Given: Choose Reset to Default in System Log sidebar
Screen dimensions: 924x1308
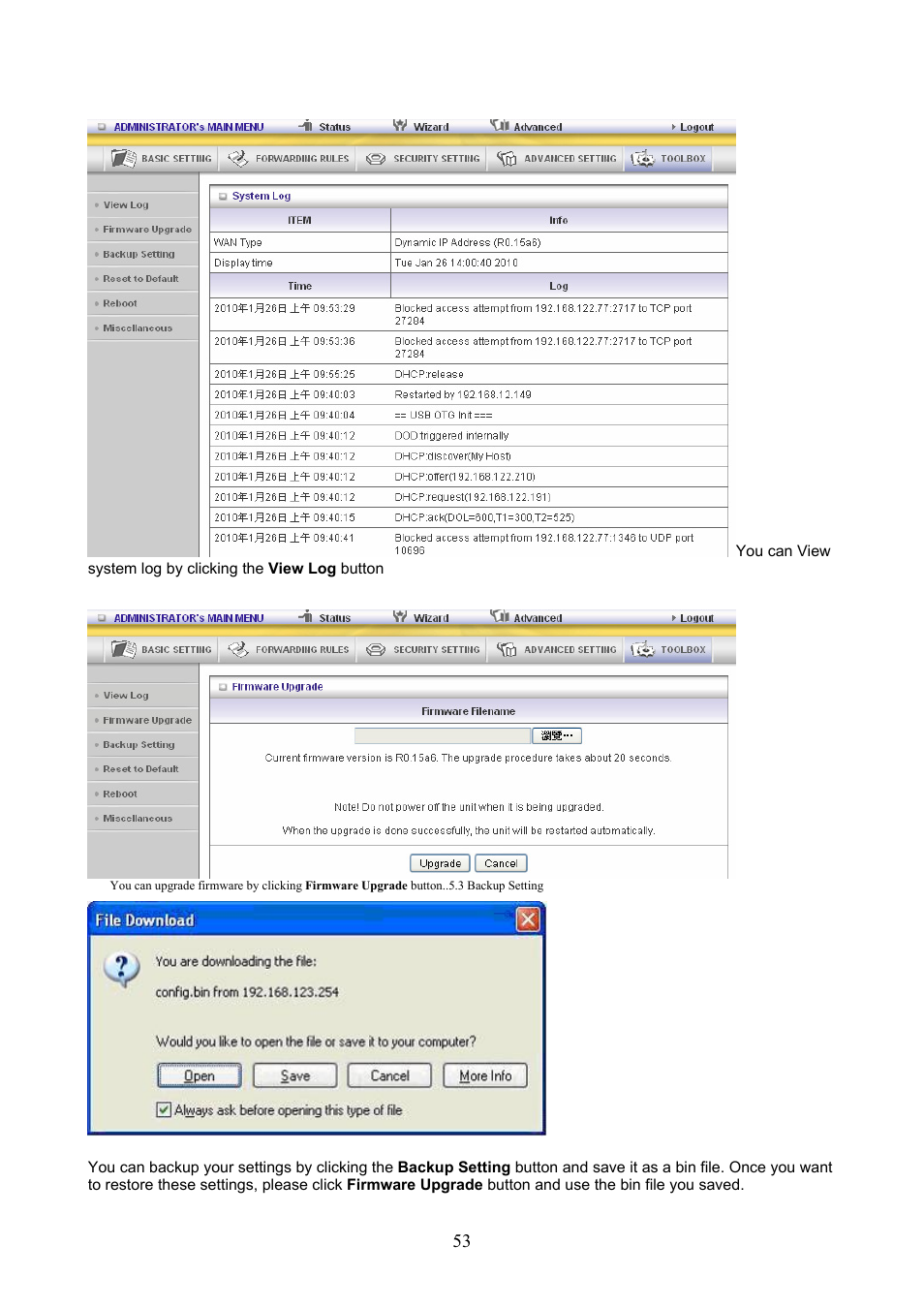Looking at the screenshot, I should (x=140, y=279).
